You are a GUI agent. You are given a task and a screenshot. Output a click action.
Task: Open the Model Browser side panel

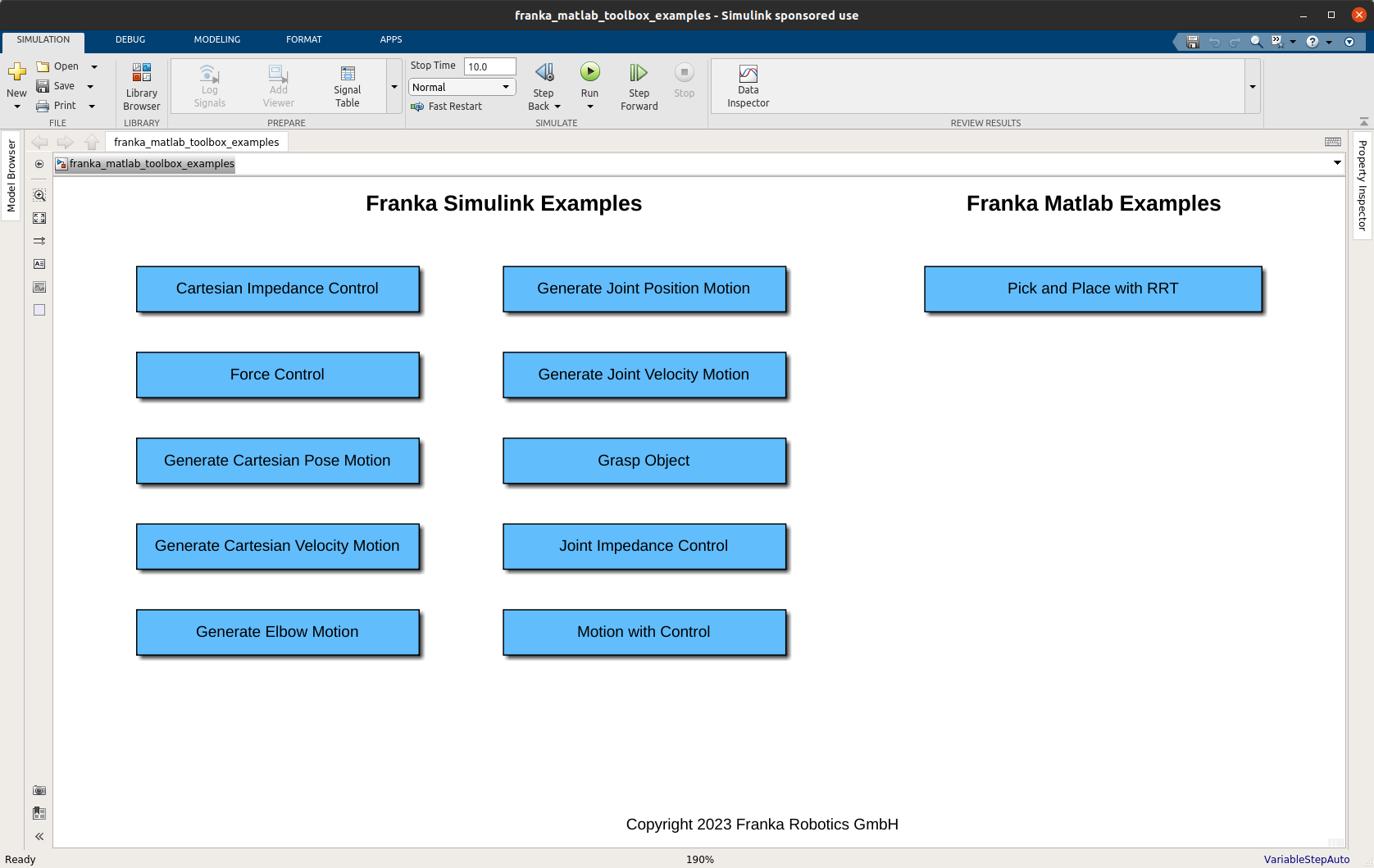11,175
